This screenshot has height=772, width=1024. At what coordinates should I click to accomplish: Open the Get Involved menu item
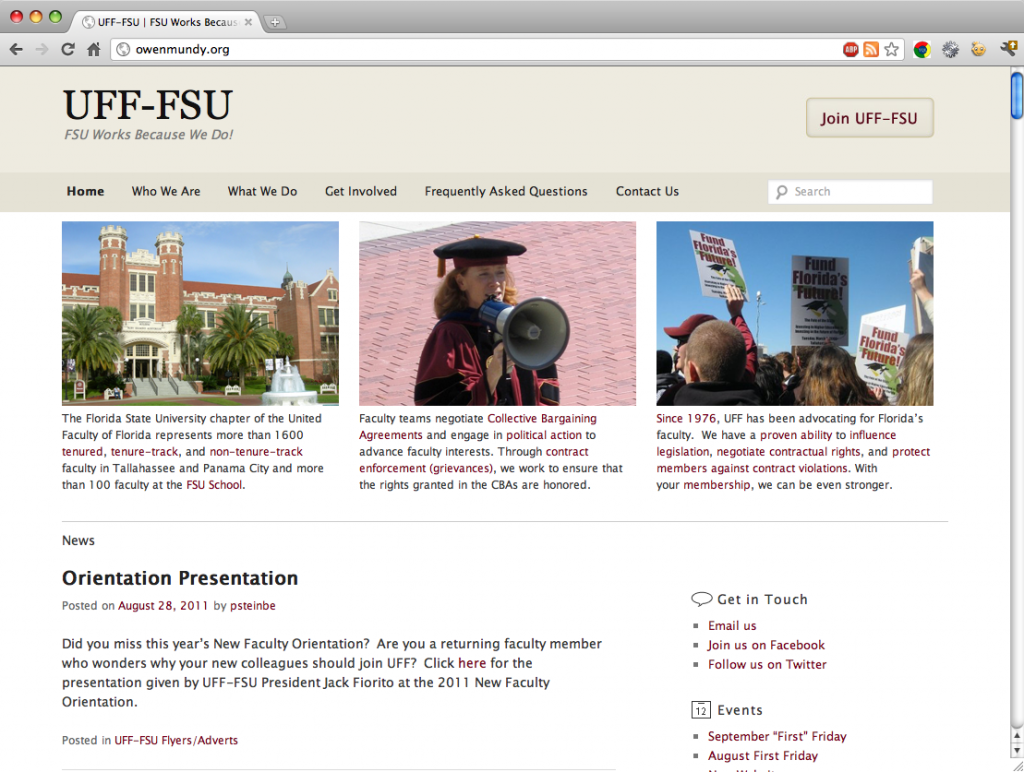click(x=361, y=191)
